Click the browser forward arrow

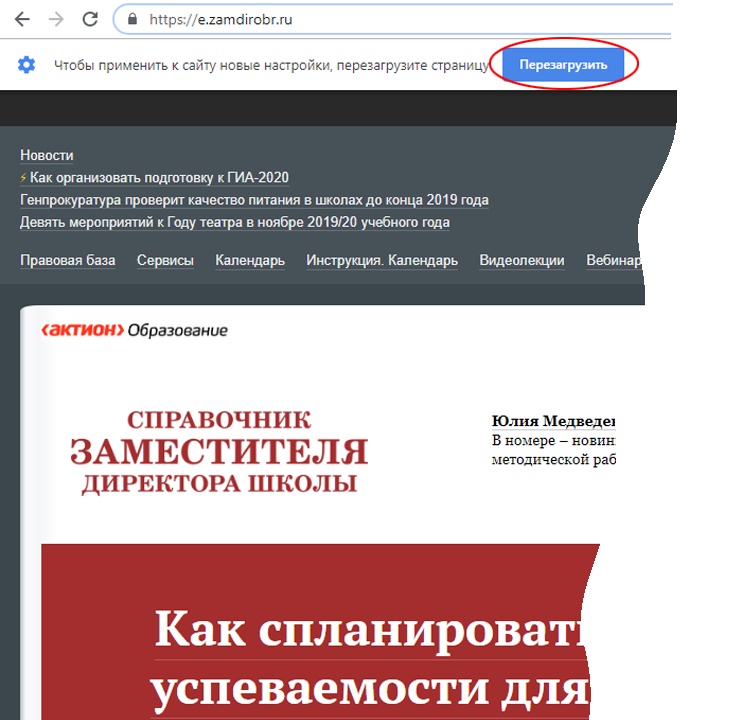tap(56, 19)
